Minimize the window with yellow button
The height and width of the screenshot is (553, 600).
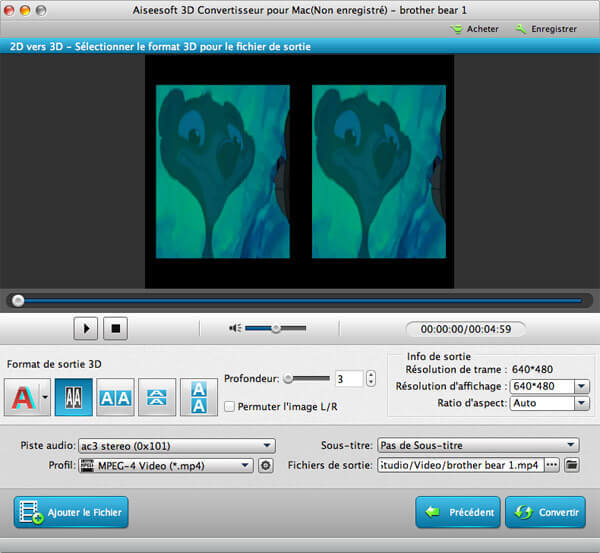tap(25, 10)
